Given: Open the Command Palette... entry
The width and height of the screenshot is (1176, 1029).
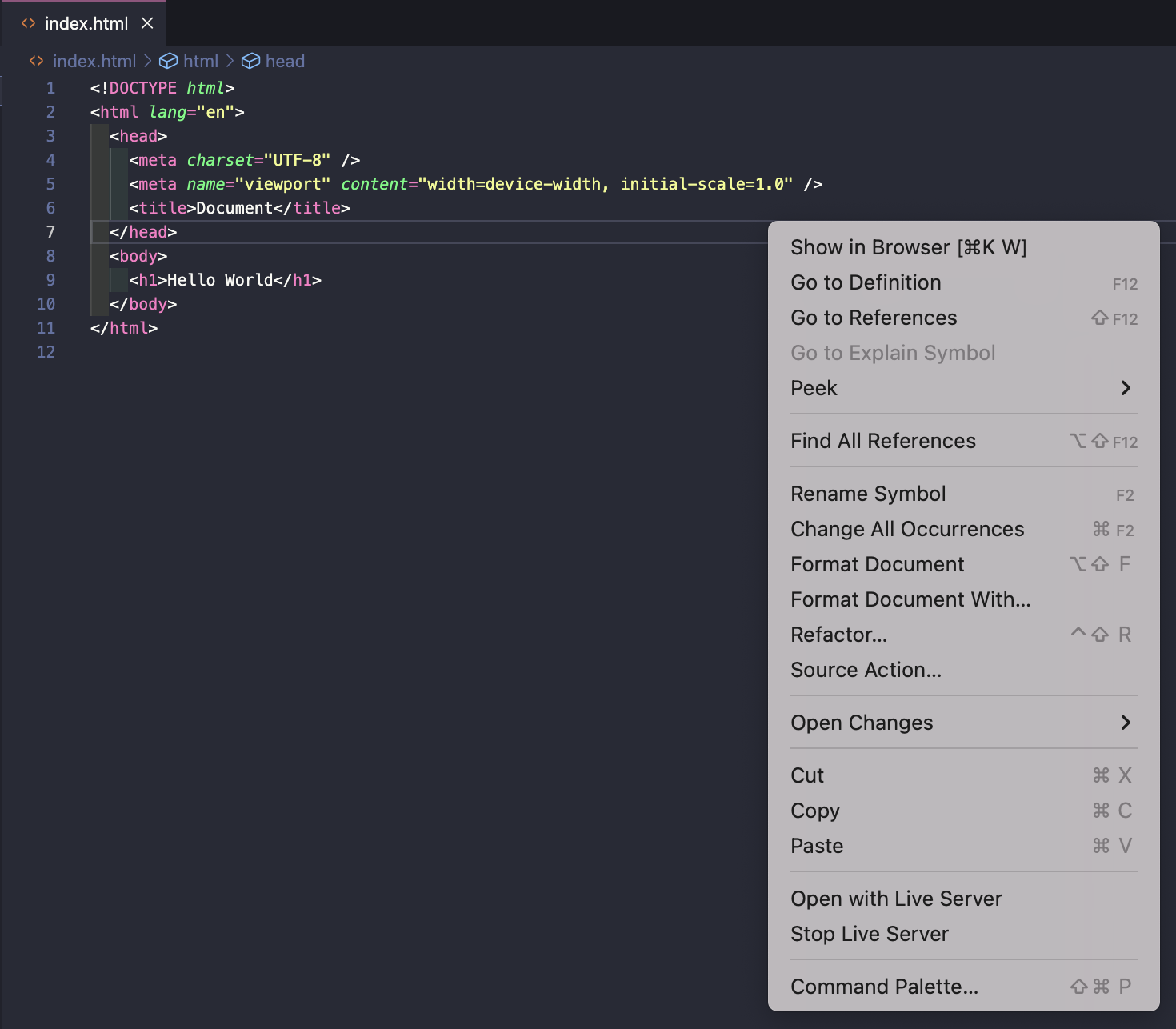Looking at the screenshot, I should [884, 987].
